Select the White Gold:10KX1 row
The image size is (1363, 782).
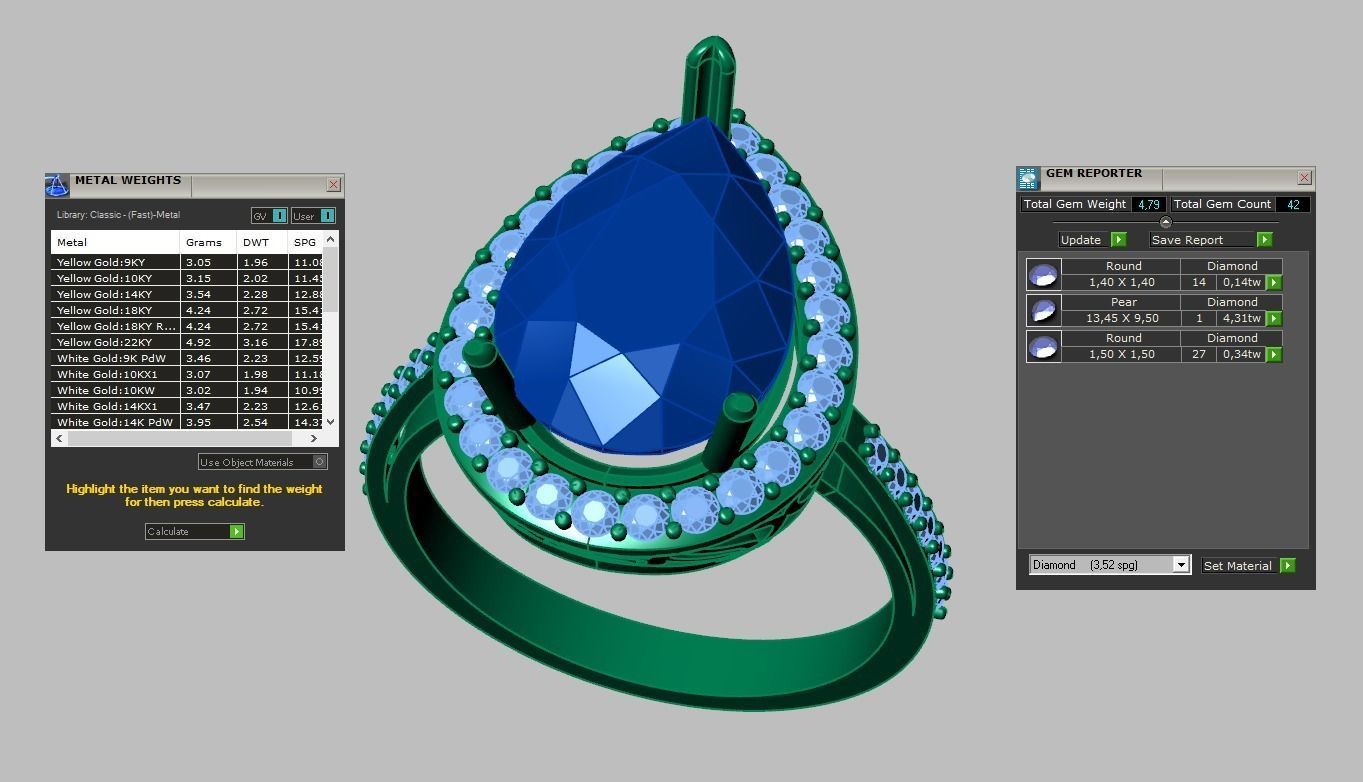[187, 374]
